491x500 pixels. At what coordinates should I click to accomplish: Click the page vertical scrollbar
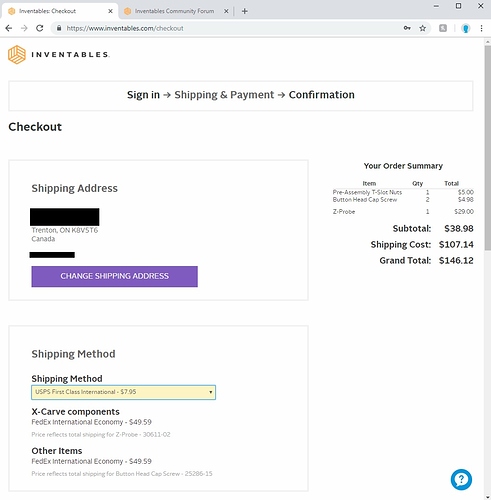point(487,148)
